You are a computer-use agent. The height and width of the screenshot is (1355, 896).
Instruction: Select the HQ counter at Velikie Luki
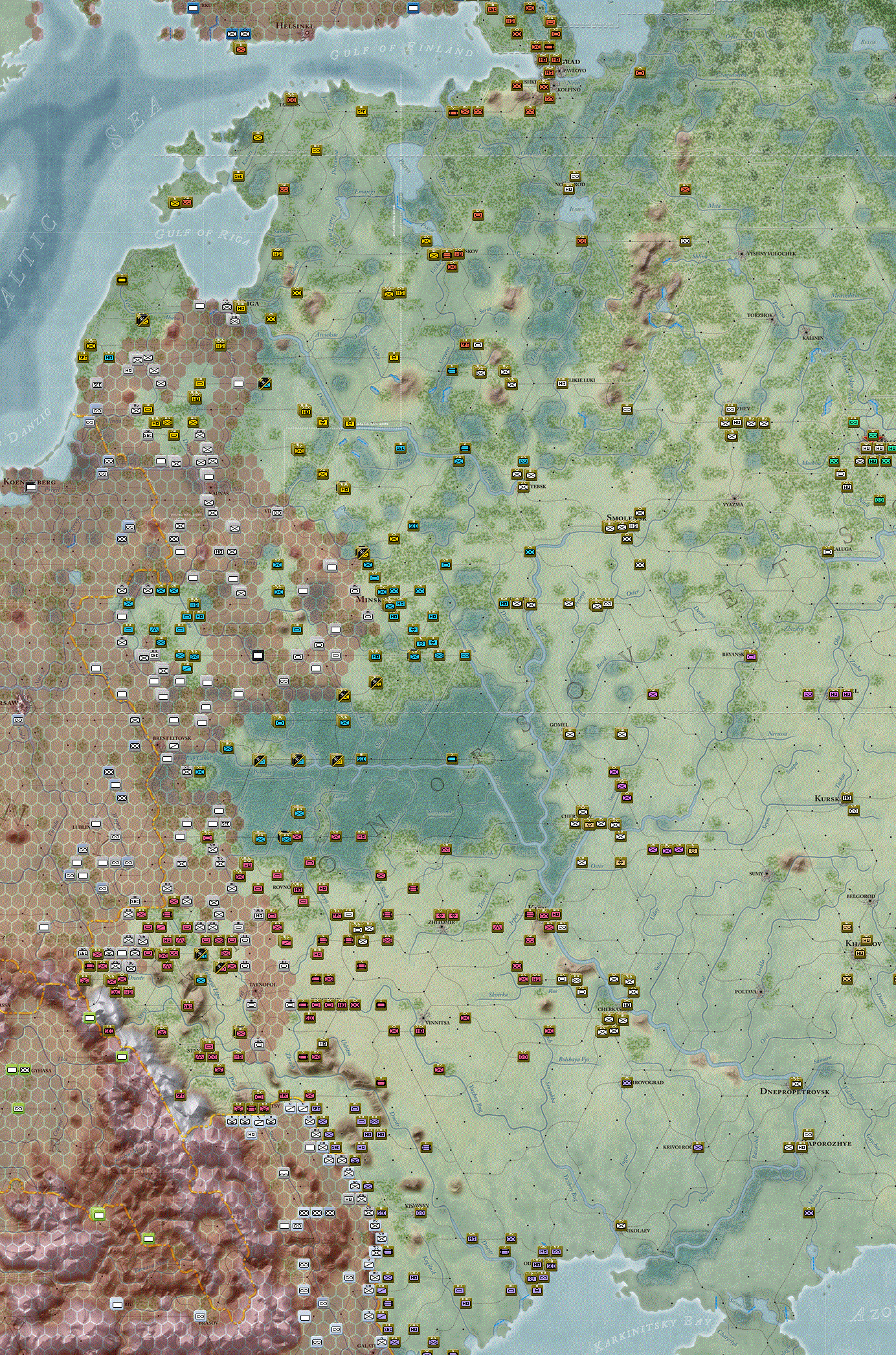(x=562, y=384)
